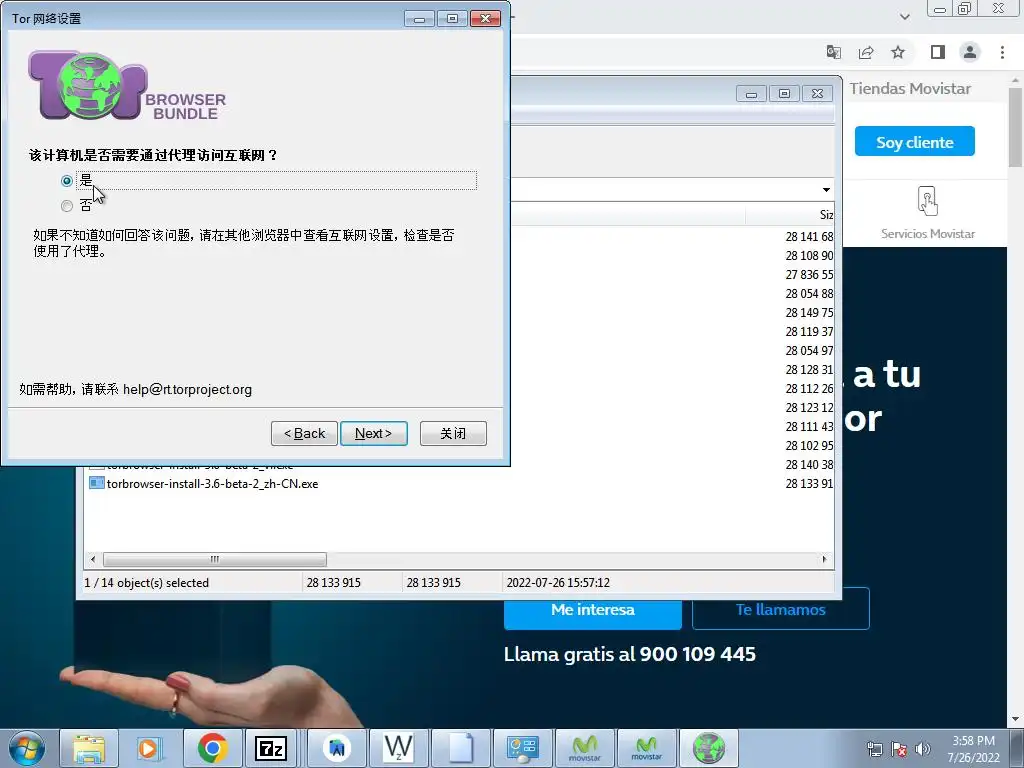Image resolution: width=1024 pixels, height=768 pixels.
Task: Click the size value 27 836 55
Action: (x=809, y=275)
